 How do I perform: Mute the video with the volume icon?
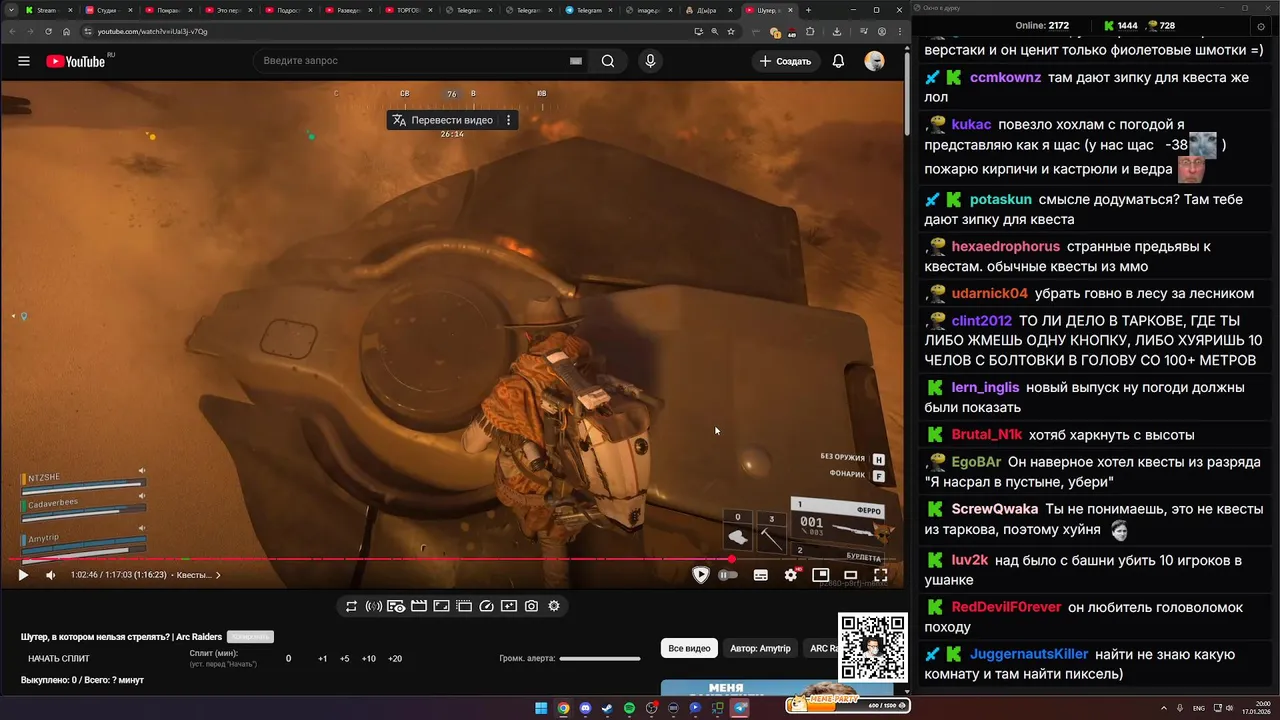[51, 575]
